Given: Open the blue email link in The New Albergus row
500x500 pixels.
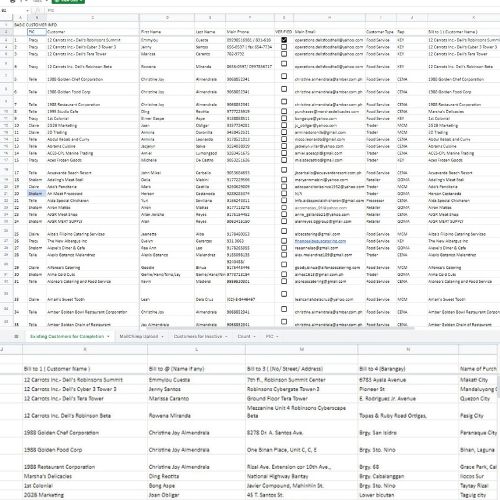Looking at the screenshot, I should pos(320,241).
